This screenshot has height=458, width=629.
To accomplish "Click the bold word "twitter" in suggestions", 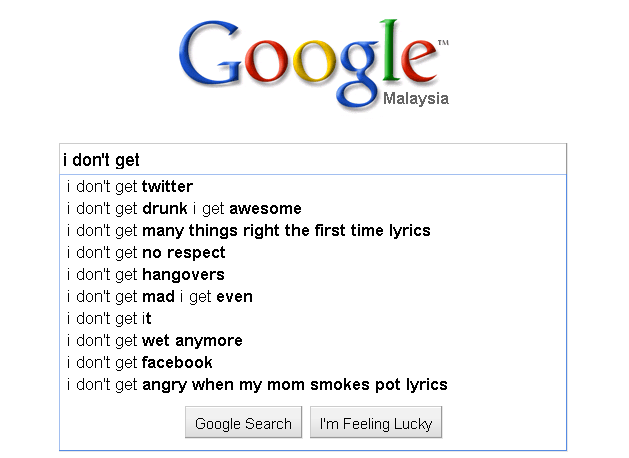I will point(167,186).
